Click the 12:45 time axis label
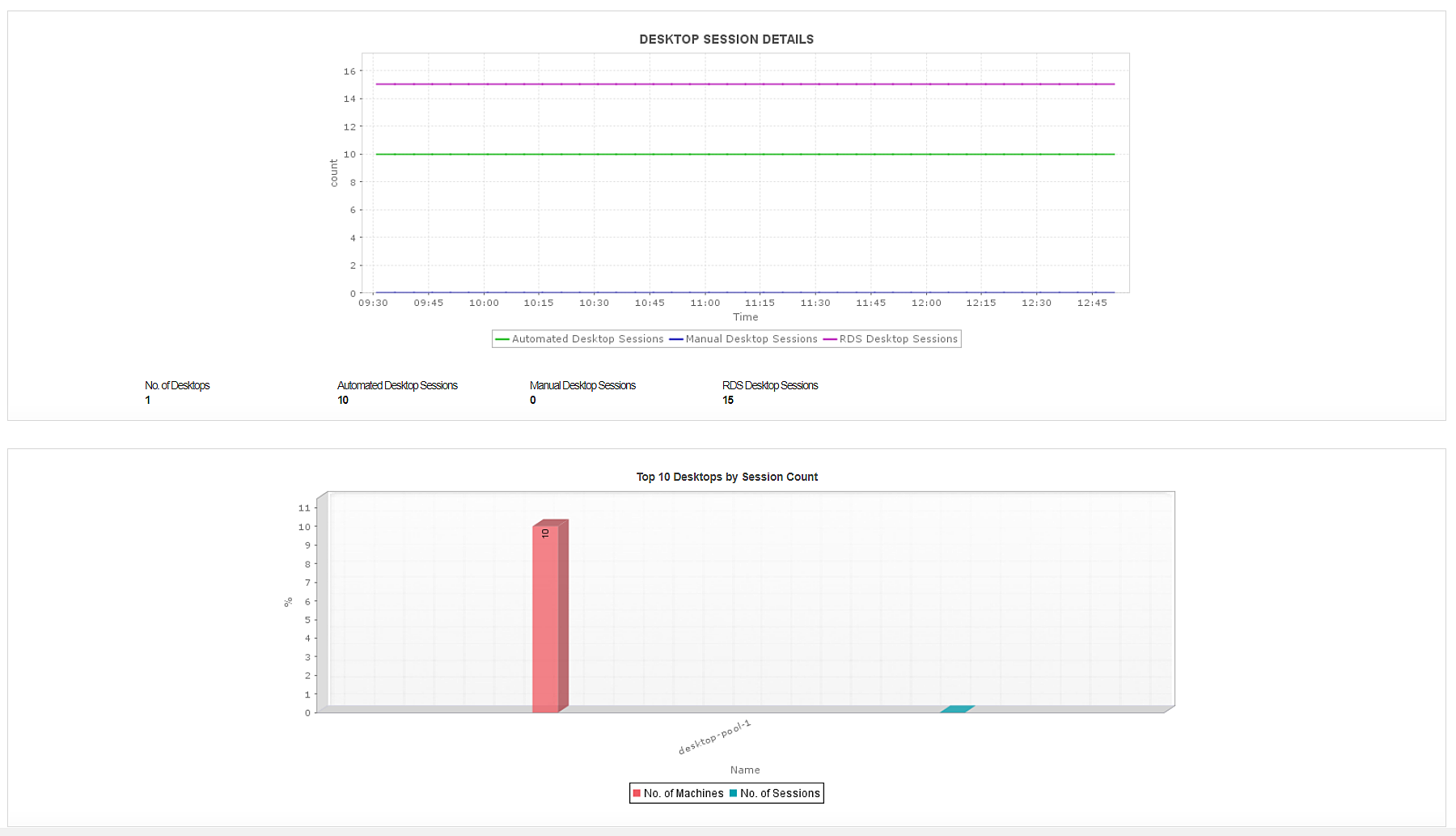 [x=1092, y=303]
